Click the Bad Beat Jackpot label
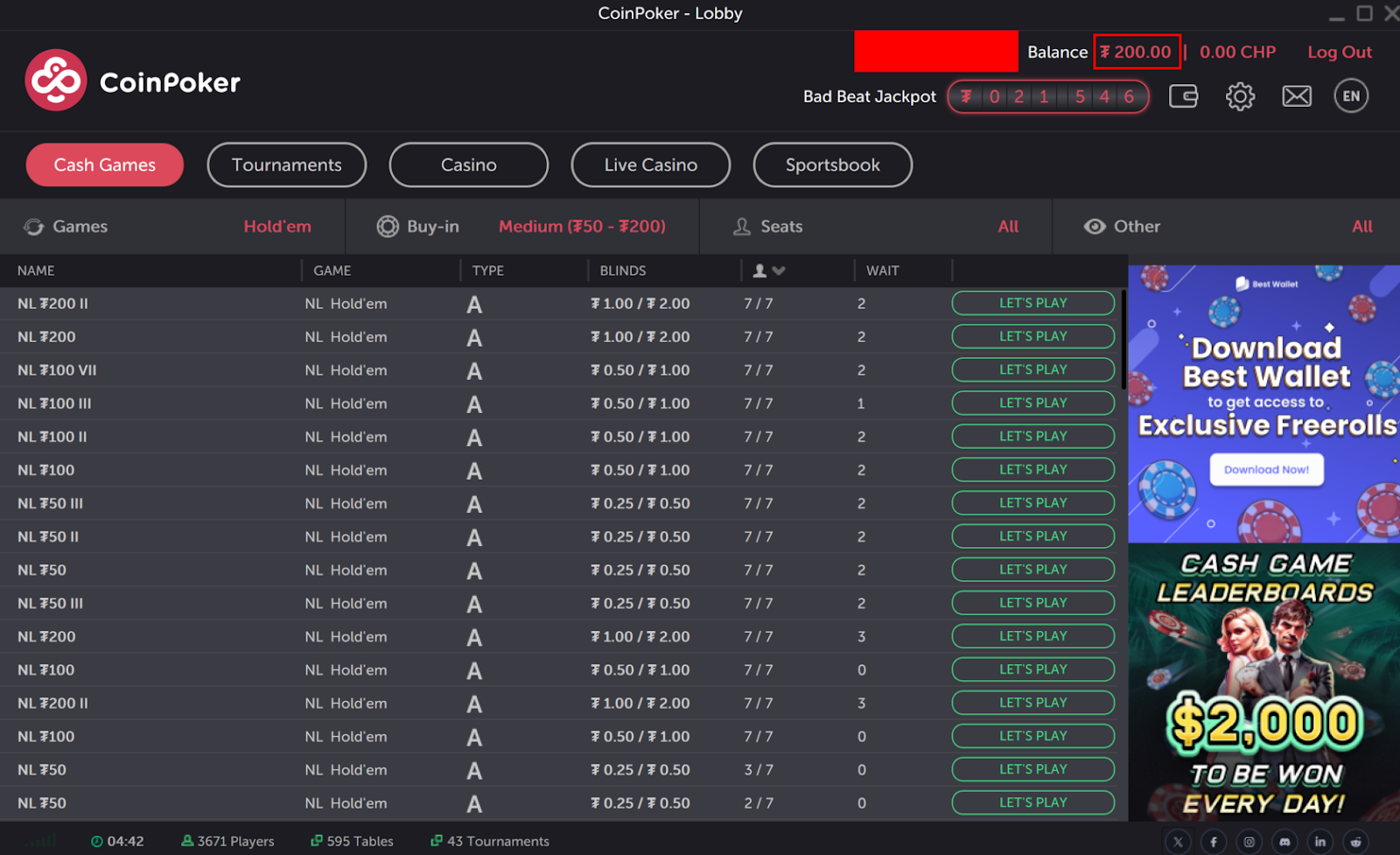Viewport: 1400px width, 855px height. coord(870,96)
